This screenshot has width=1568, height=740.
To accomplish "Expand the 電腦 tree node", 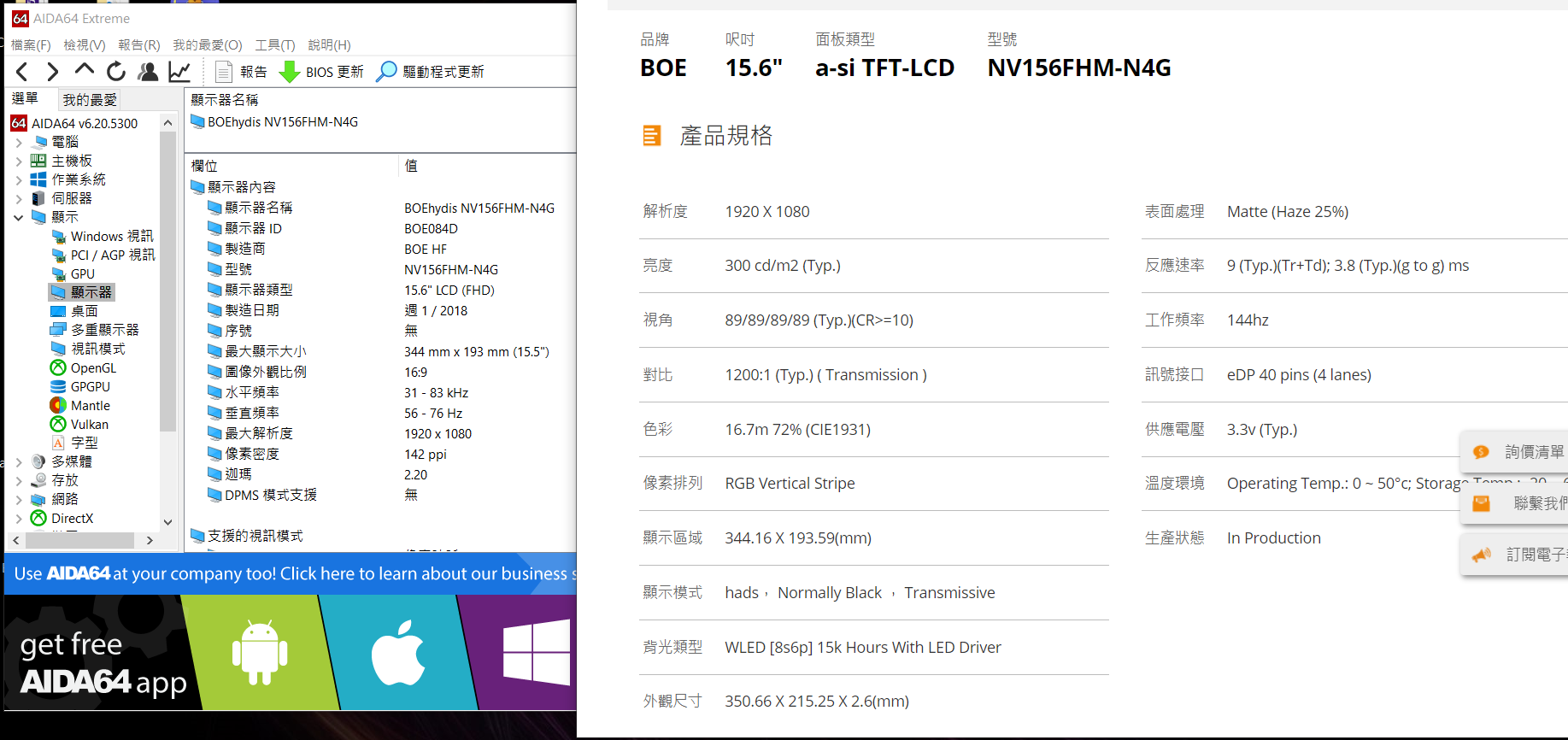I will 19,142.
